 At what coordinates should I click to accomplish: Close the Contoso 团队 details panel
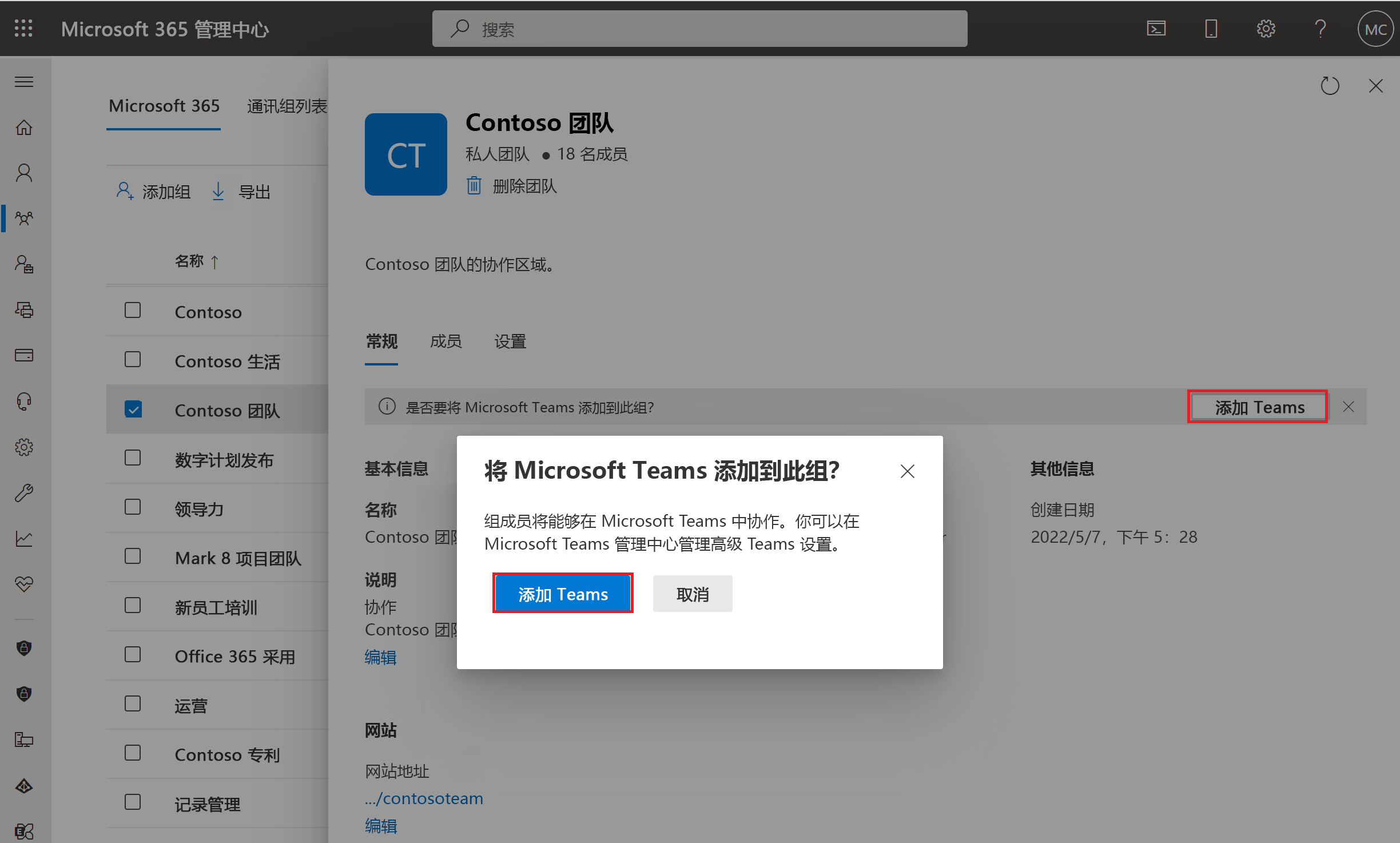(1376, 86)
